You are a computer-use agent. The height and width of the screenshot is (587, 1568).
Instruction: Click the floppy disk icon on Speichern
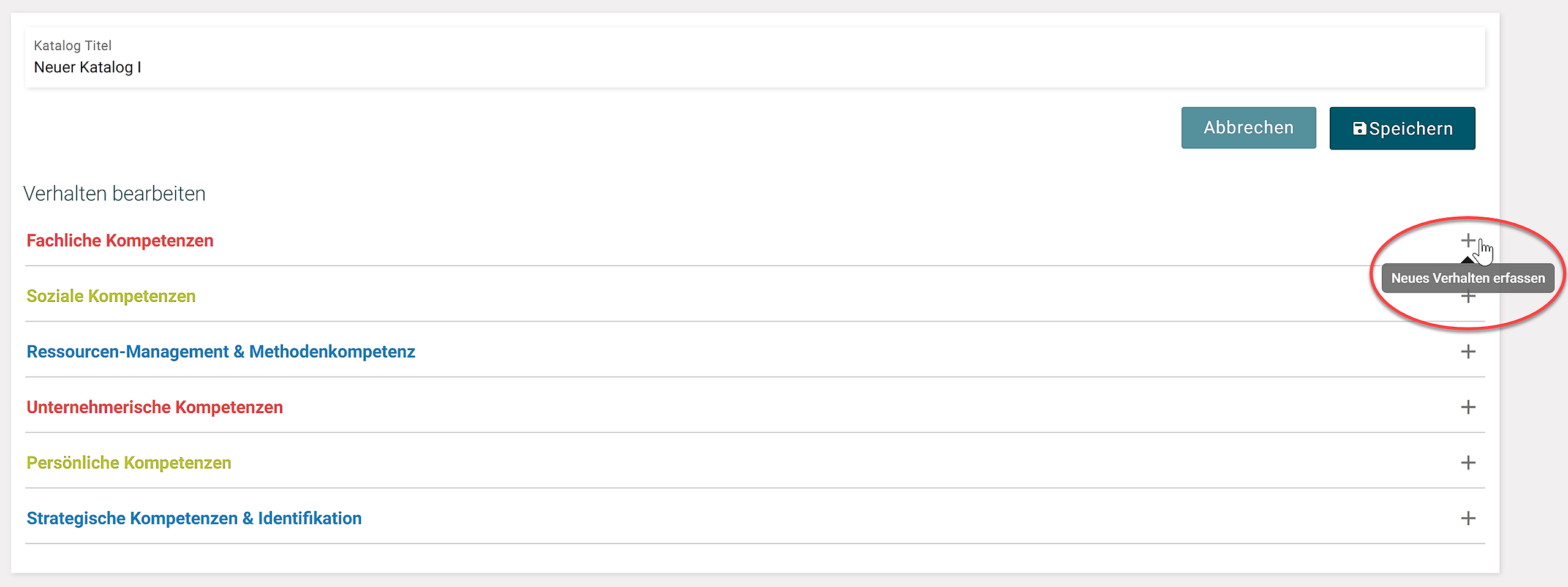(1359, 129)
